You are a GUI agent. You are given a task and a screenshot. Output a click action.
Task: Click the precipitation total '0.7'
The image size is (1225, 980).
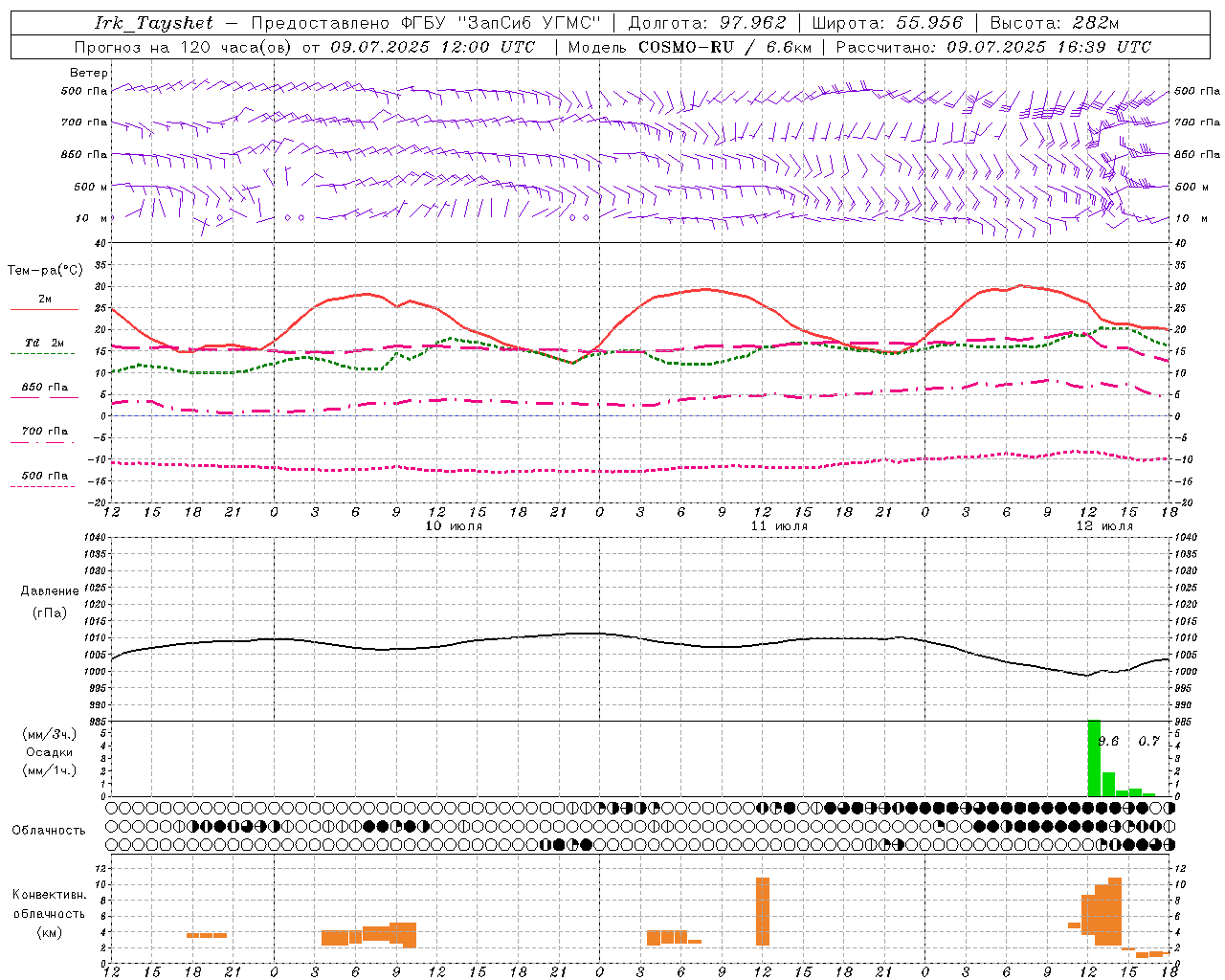point(1148,742)
